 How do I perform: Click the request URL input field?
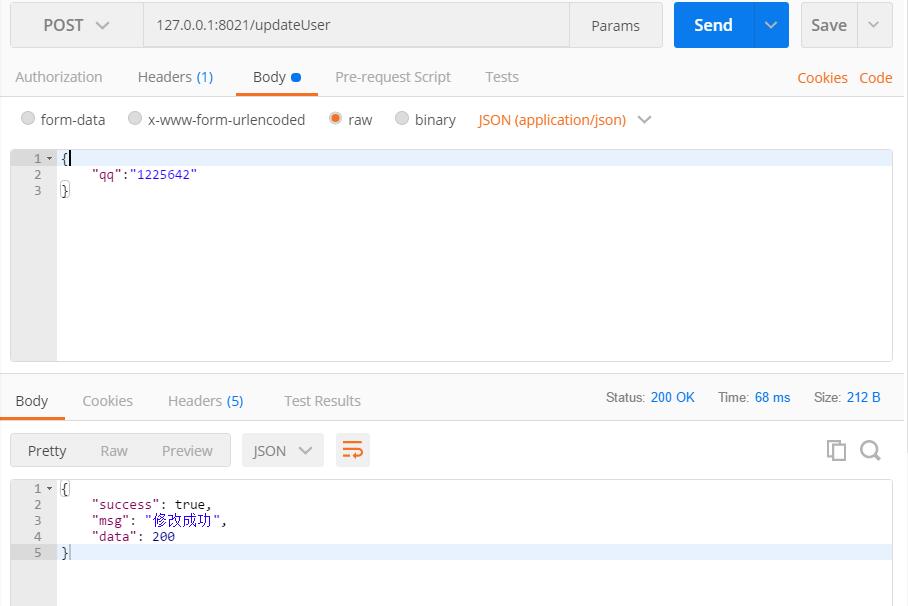coord(356,25)
